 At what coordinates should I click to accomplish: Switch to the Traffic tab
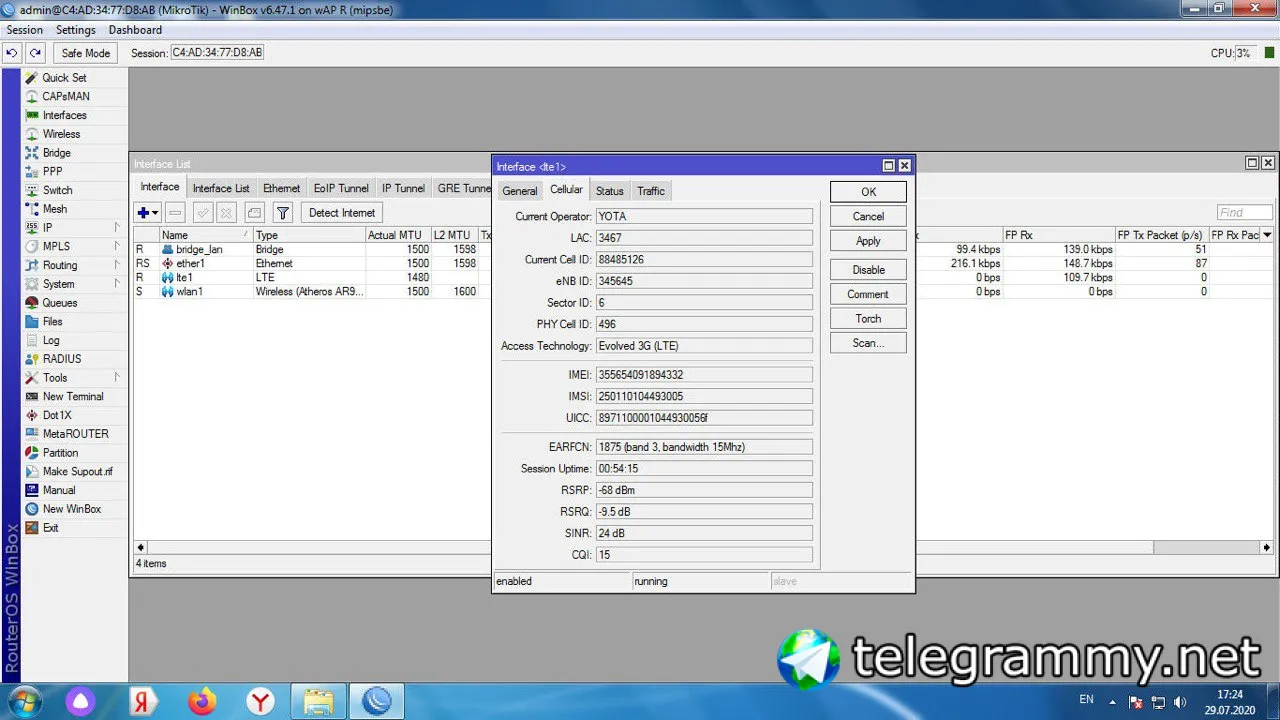(651, 191)
